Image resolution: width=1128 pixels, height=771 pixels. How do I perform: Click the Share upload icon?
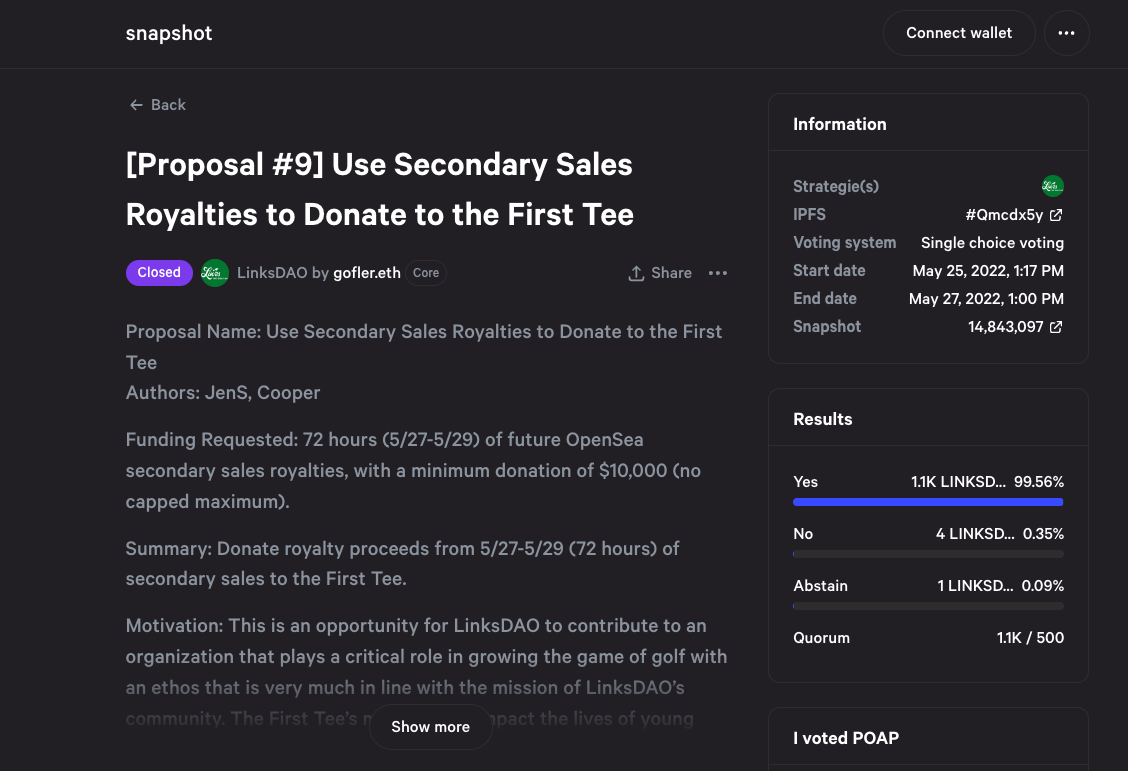point(636,273)
